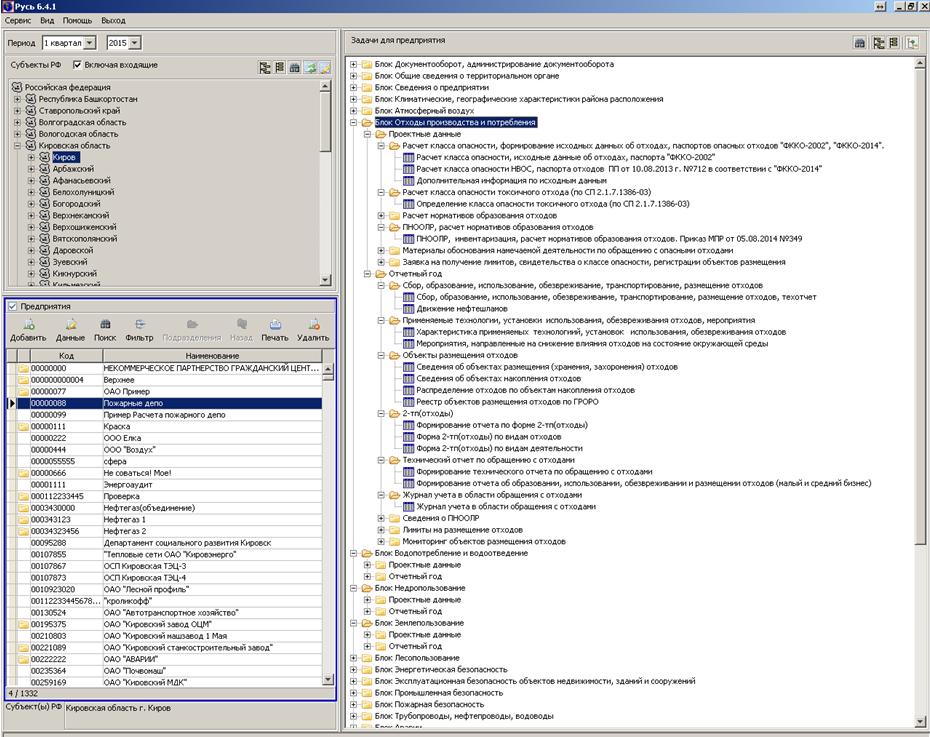Open Данные (Data) for selected enterprise

[70, 325]
